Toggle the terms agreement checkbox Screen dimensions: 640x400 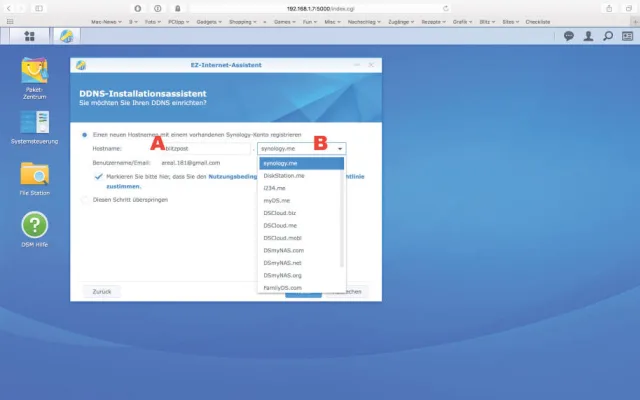98,177
